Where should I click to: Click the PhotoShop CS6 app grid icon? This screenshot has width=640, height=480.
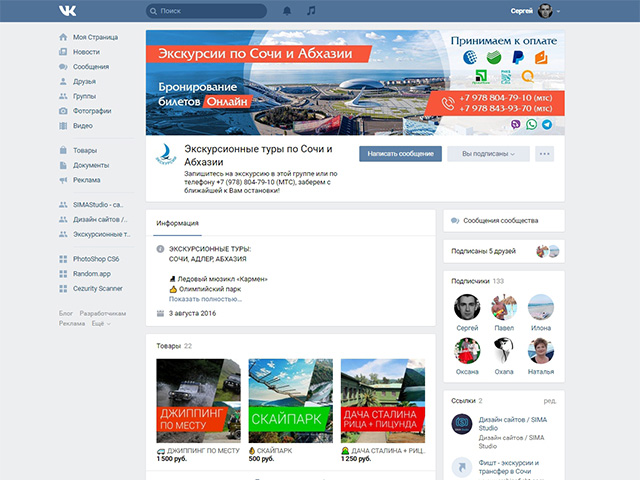[x=63, y=259]
